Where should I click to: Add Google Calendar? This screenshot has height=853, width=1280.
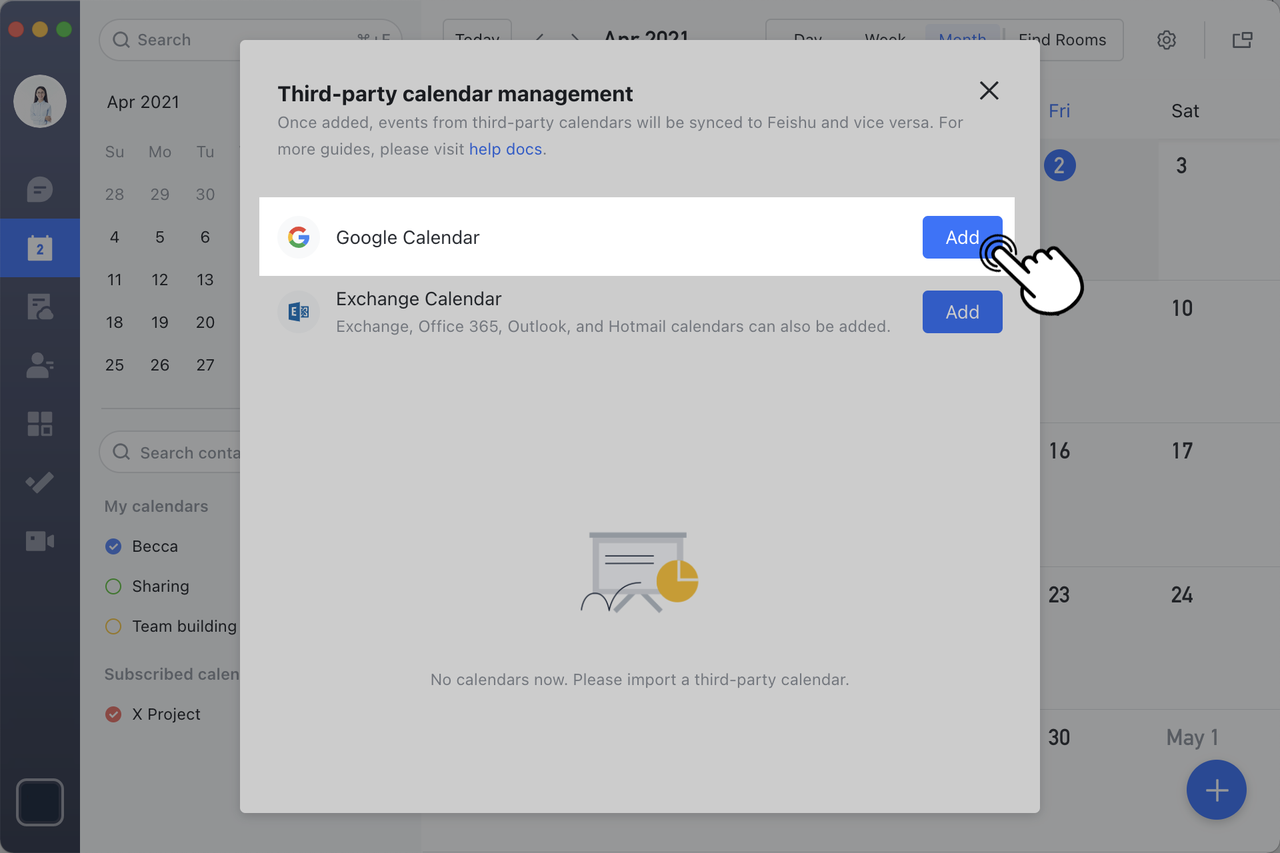tap(961, 237)
